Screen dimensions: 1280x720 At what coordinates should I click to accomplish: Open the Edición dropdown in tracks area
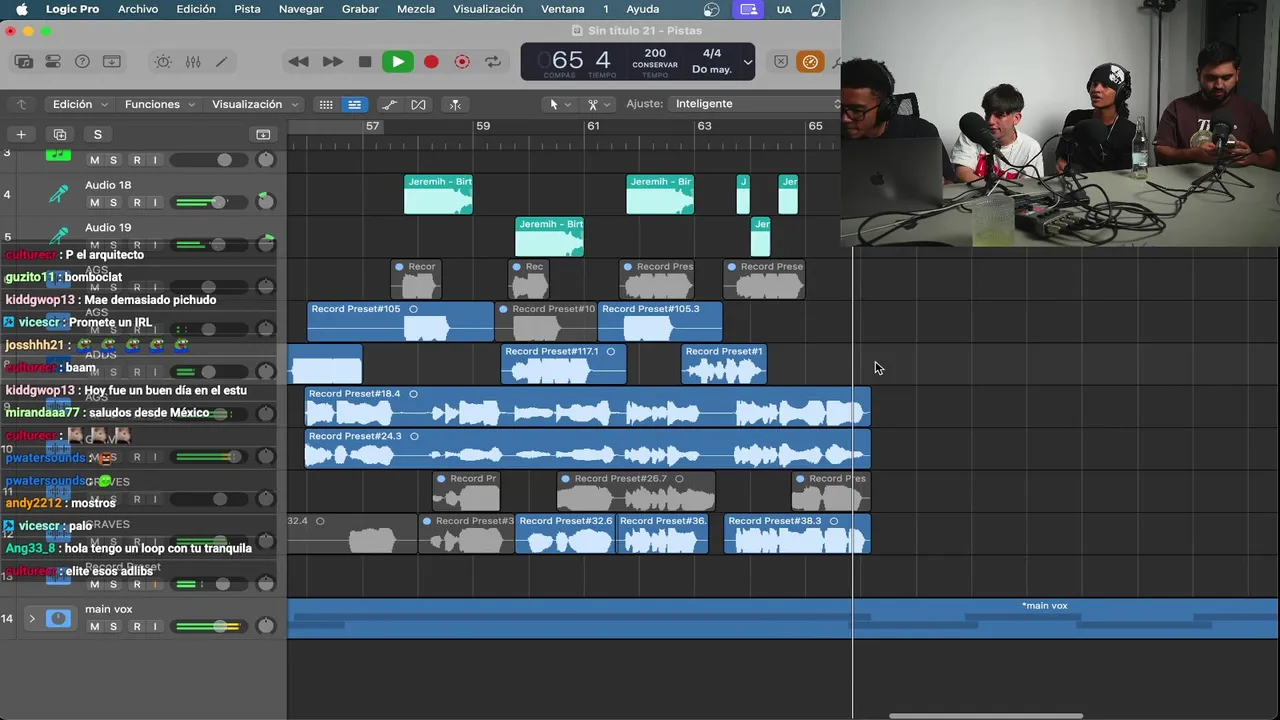coord(80,104)
